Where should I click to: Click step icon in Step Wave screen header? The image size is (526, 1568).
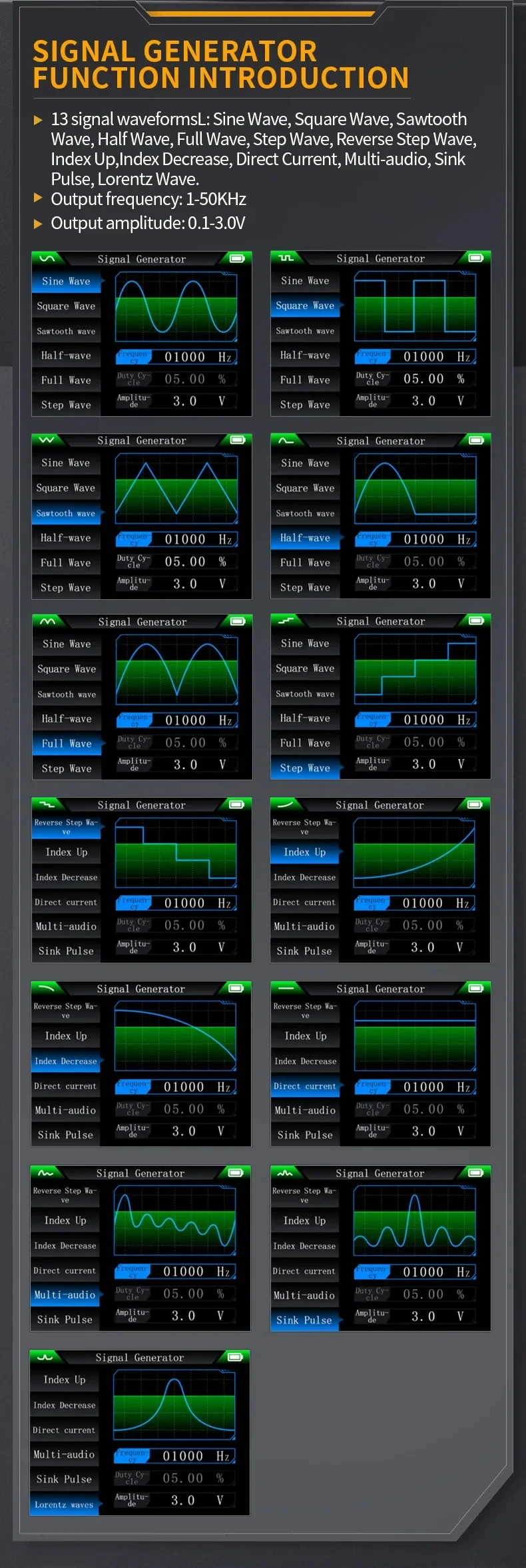pyautogui.click(x=286, y=621)
